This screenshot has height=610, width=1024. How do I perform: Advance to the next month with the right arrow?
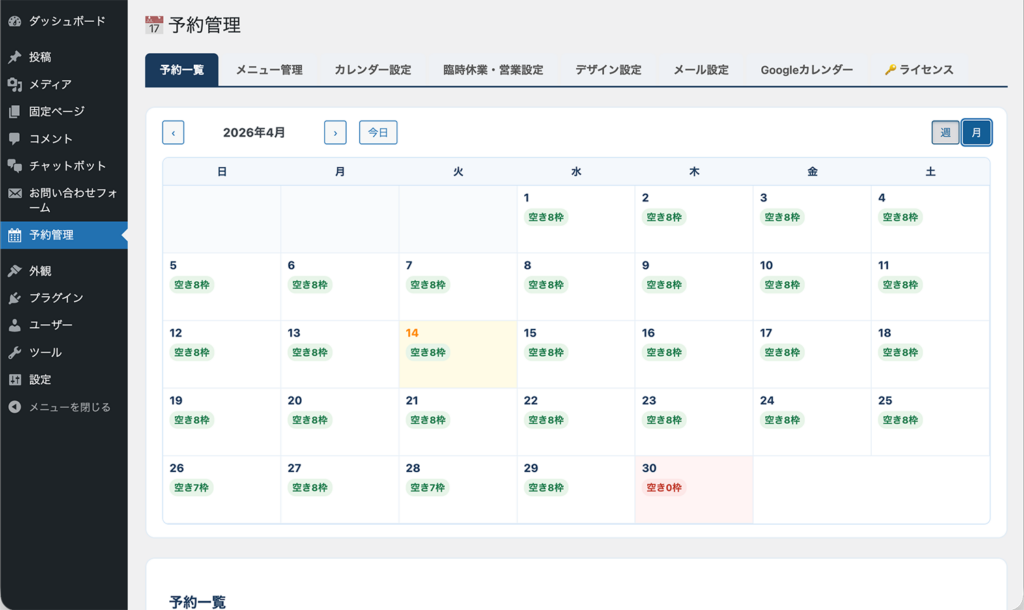pos(335,131)
